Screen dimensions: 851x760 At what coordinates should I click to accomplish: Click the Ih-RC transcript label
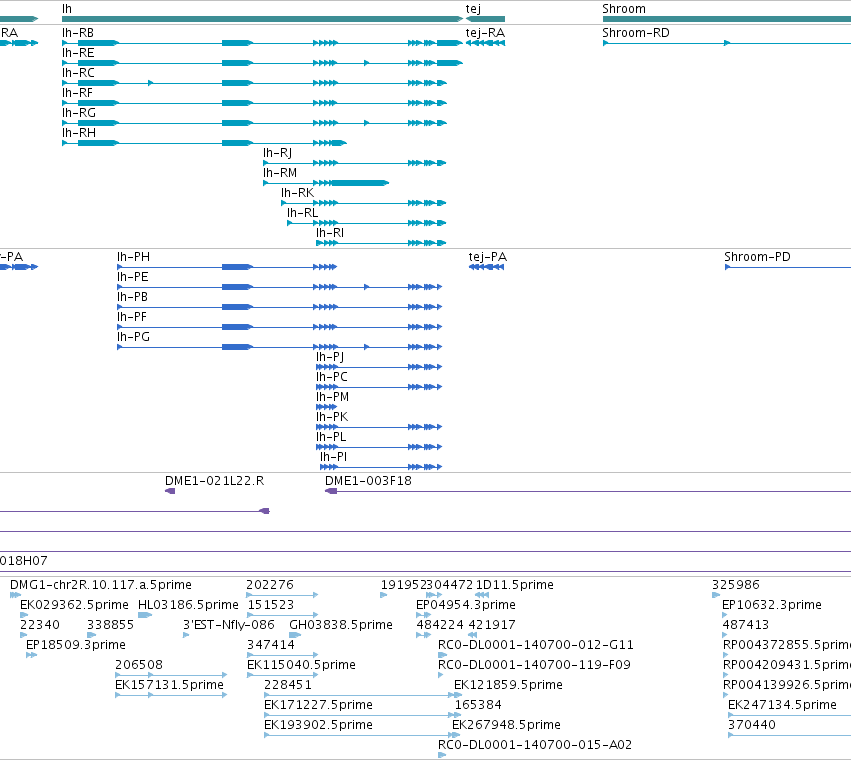coord(78,73)
